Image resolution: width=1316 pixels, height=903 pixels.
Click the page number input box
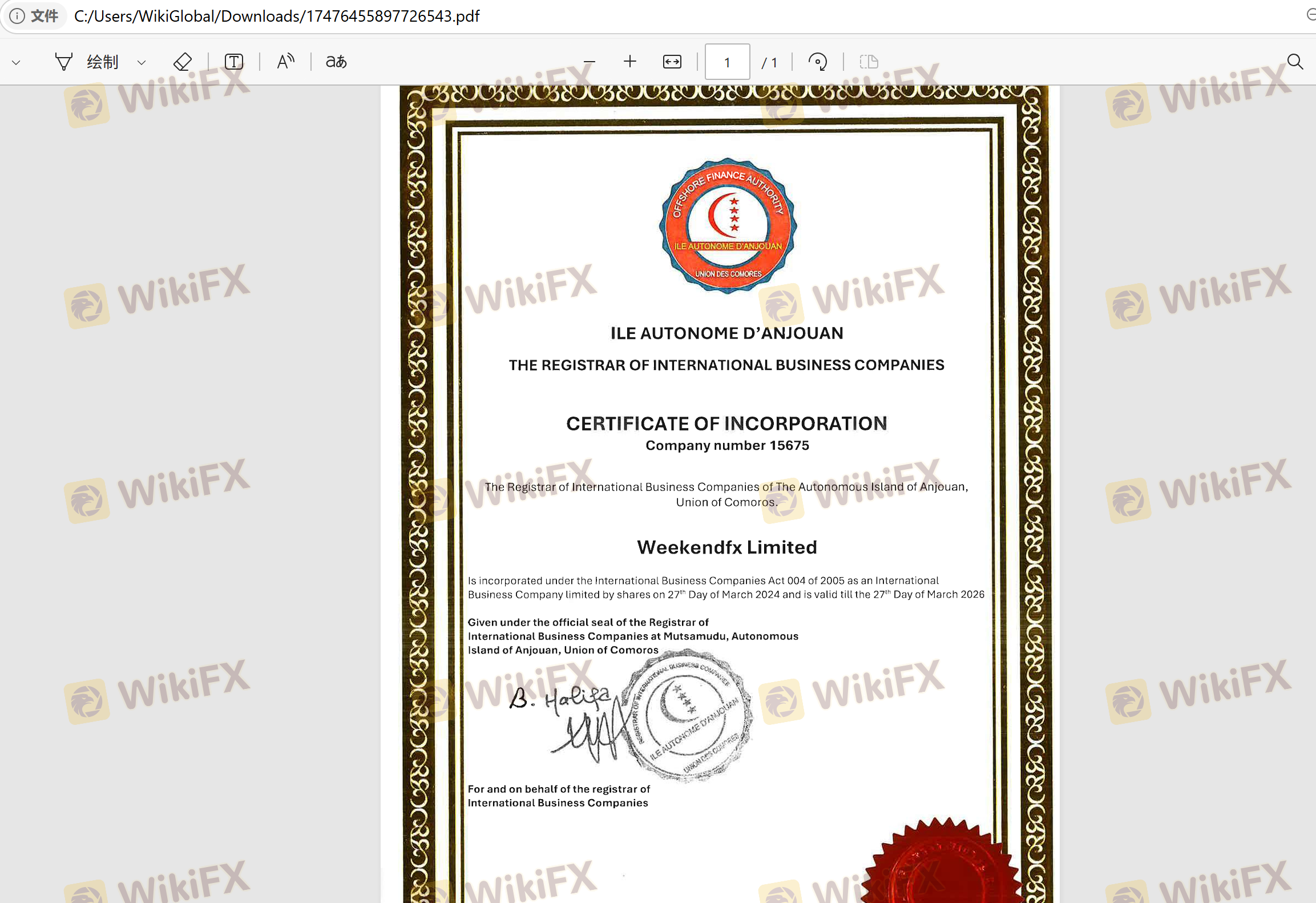tap(727, 62)
